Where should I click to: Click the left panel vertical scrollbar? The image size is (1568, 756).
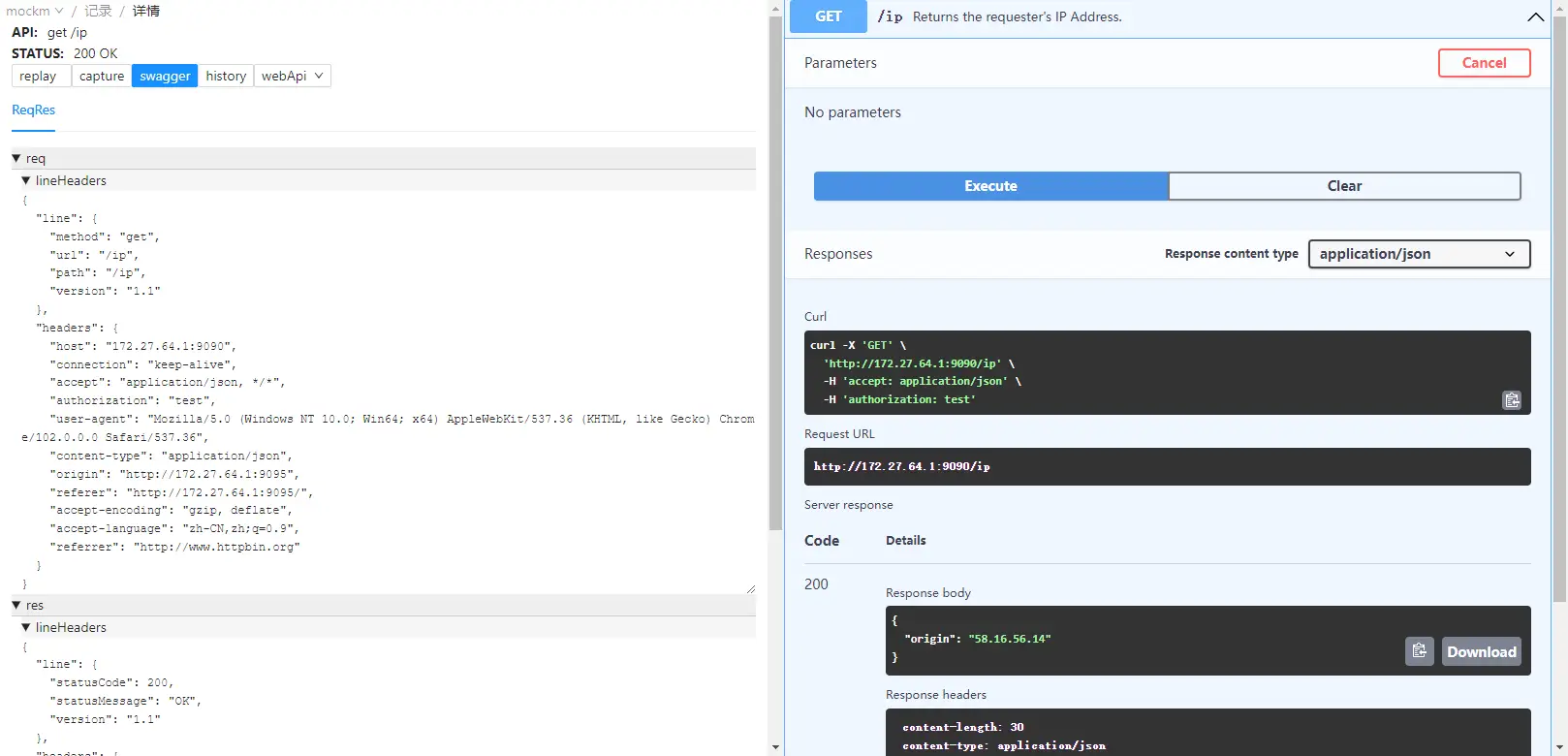coord(775,271)
